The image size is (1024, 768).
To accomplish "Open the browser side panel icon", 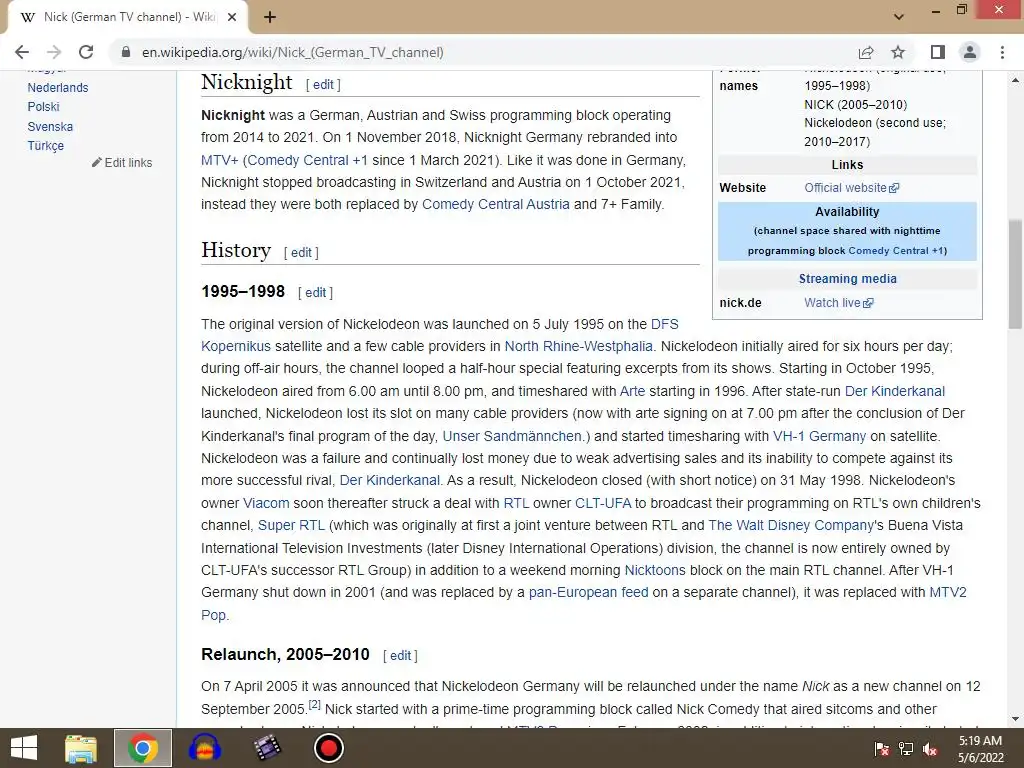I will 938,52.
